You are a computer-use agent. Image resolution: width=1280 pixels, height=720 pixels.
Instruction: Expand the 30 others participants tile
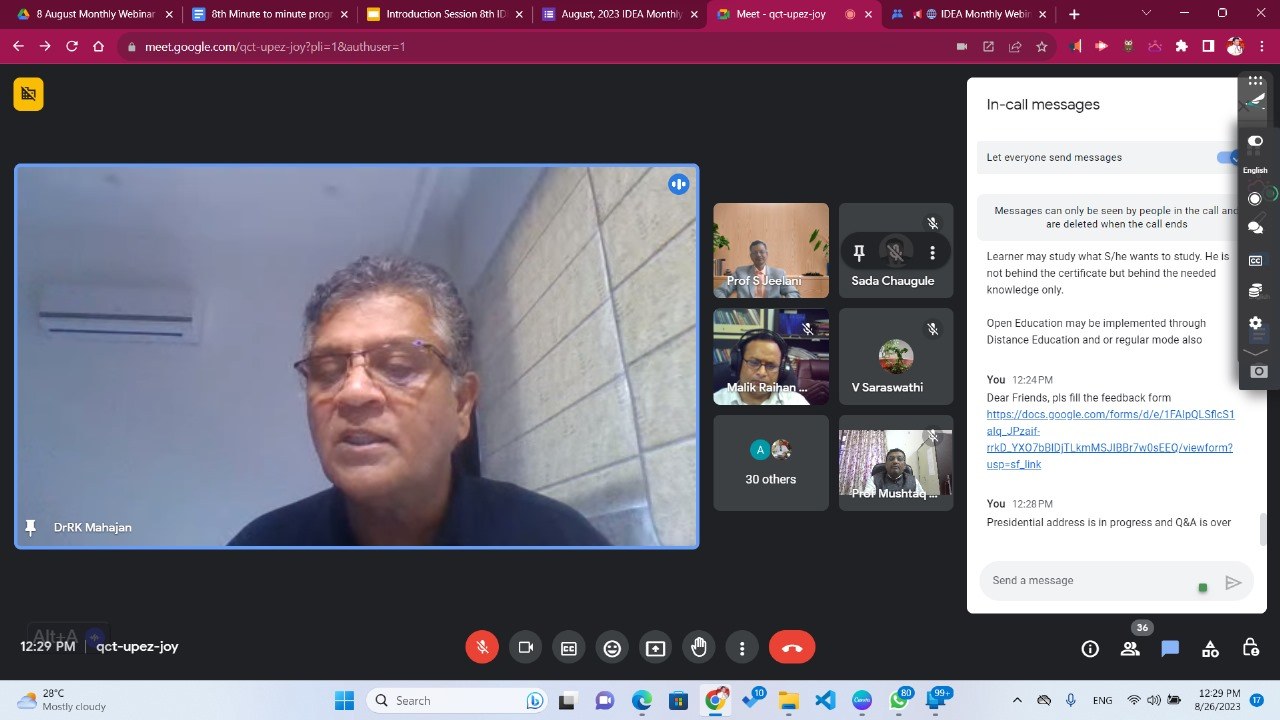770,464
